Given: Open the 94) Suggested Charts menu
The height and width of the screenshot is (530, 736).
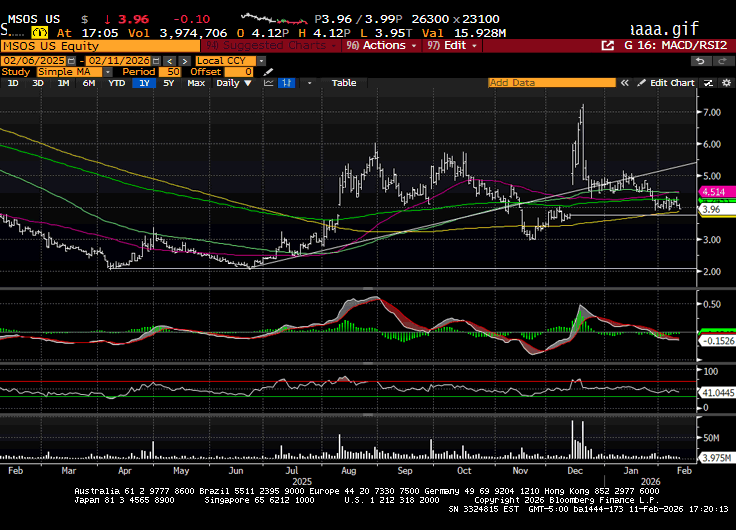Looking at the screenshot, I should [271, 46].
